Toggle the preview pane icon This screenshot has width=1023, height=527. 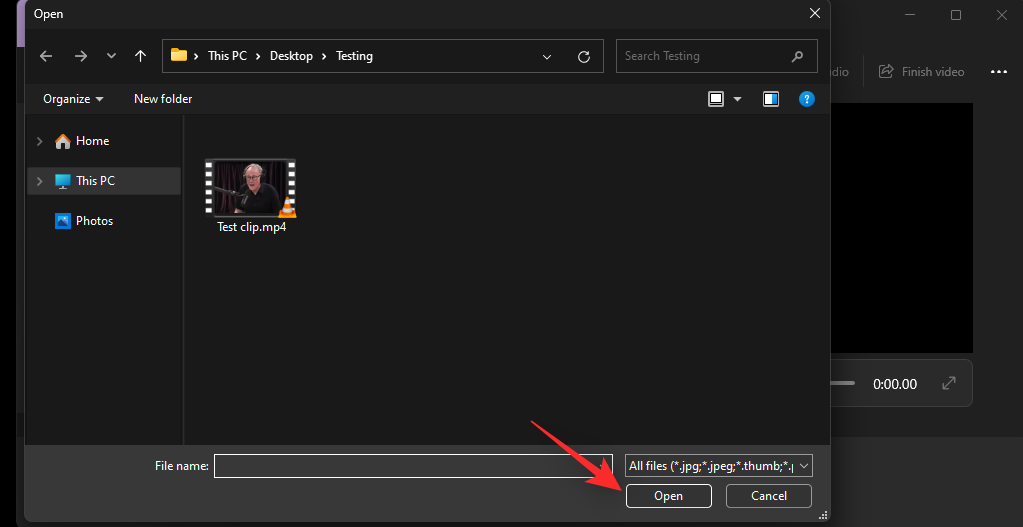click(x=771, y=99)
